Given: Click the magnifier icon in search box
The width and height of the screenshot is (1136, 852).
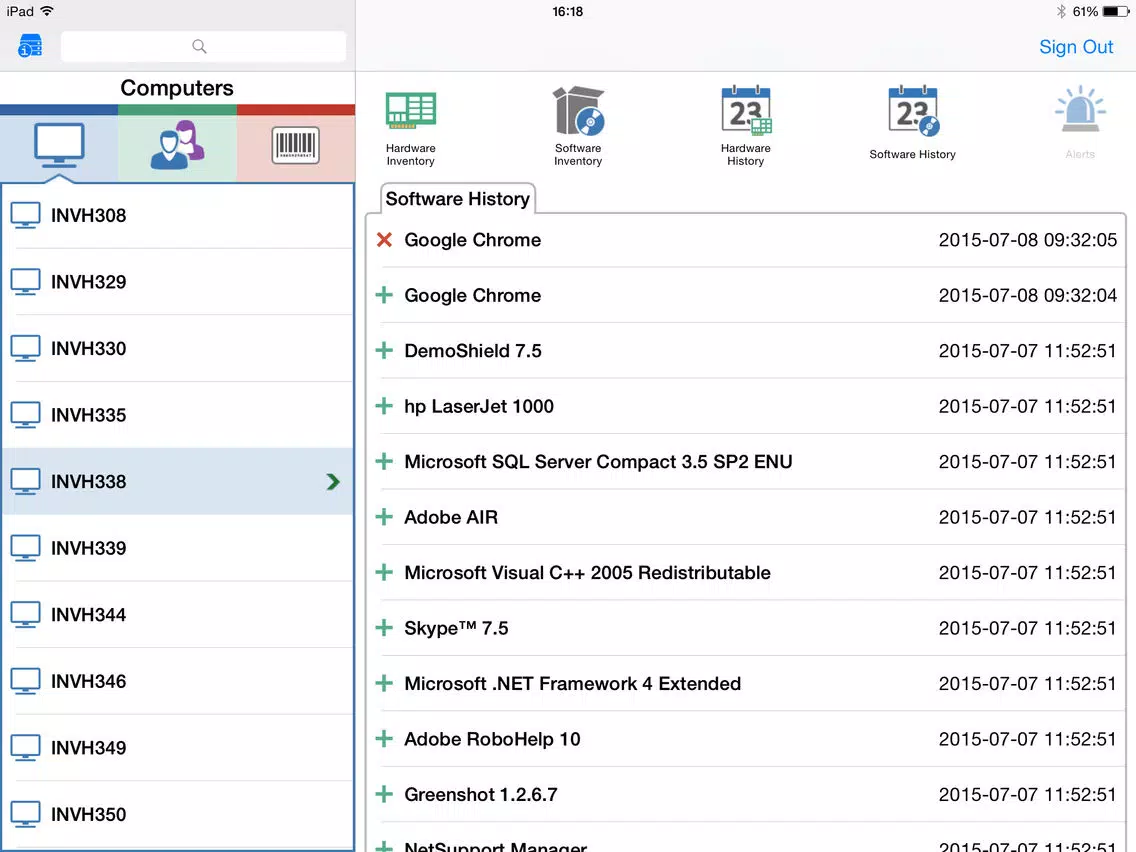Looking at the screenshot, I should coord(199,46).
